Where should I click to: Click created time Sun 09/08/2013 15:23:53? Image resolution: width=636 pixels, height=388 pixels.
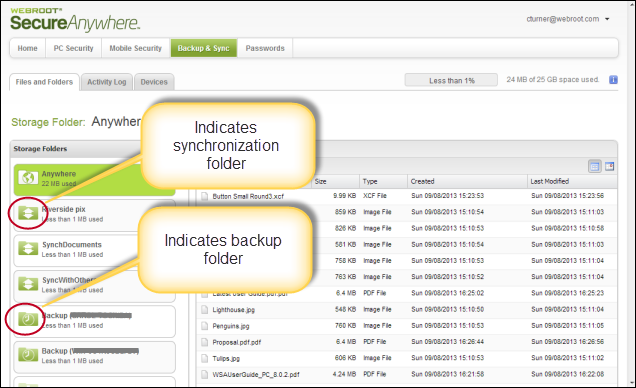447,196
